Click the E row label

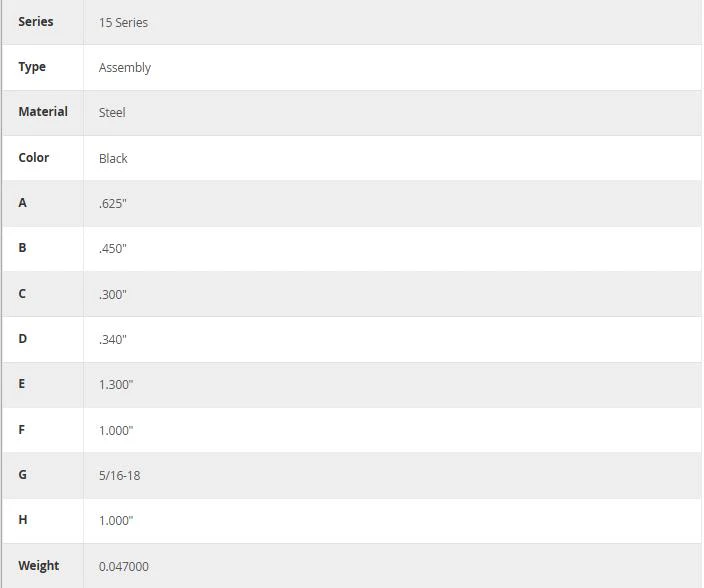(22, 384)
